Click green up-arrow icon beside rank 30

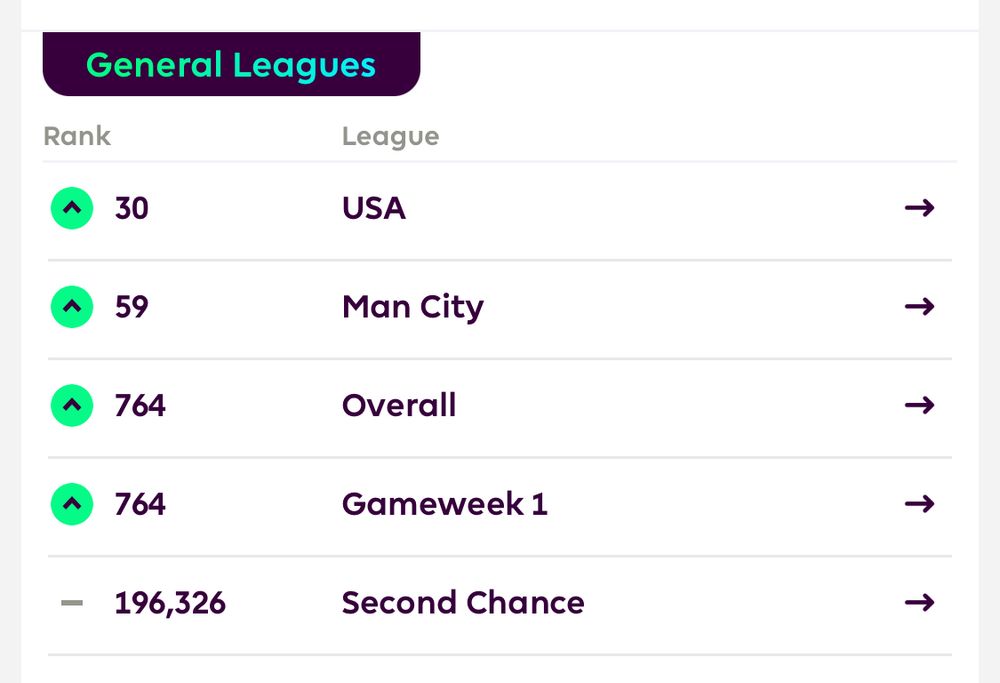(x=72, y=208)
